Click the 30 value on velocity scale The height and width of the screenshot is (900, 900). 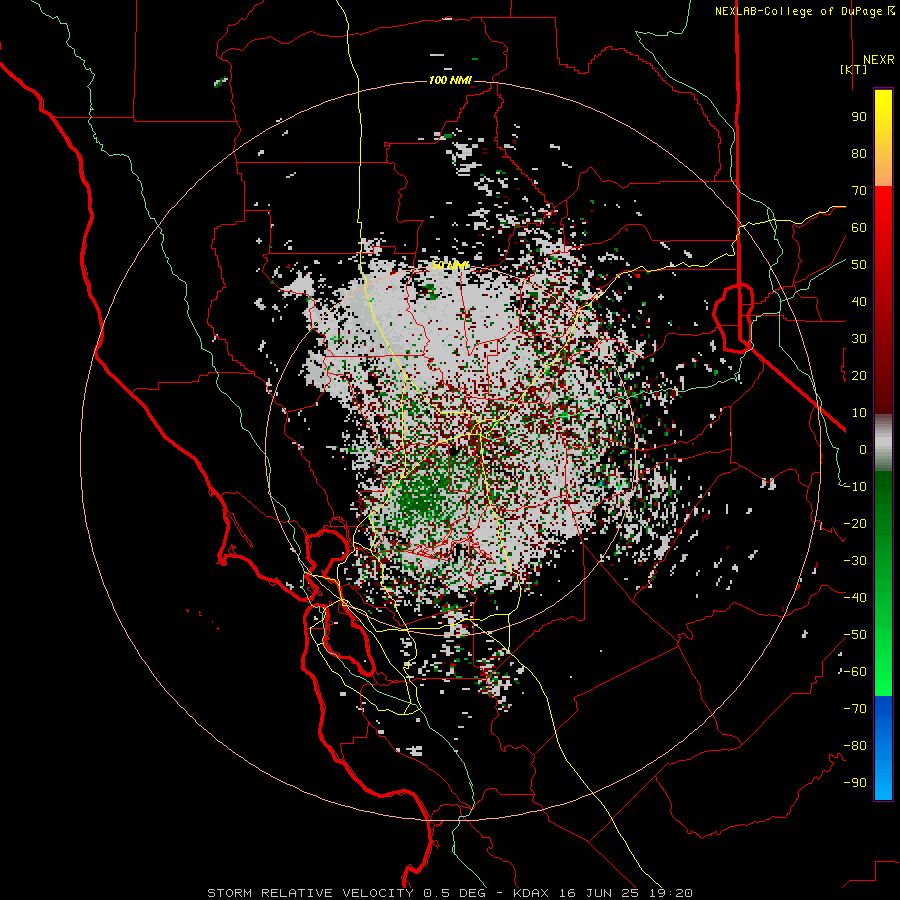pos(859,339)
